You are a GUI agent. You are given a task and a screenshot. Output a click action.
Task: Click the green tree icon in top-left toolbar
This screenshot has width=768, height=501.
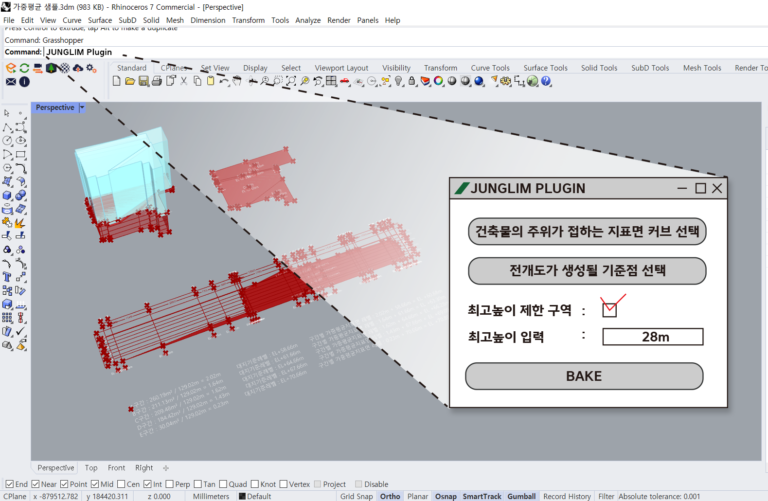[51, 68]
